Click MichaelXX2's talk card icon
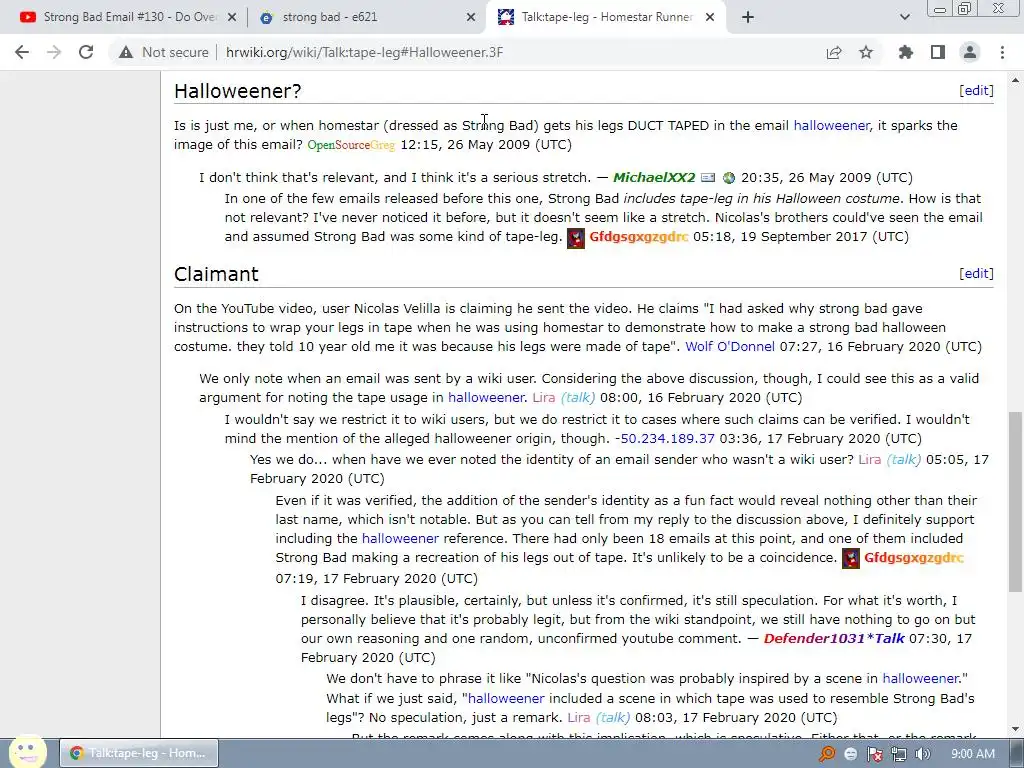 pyautogui.click(x=708, y=178)
